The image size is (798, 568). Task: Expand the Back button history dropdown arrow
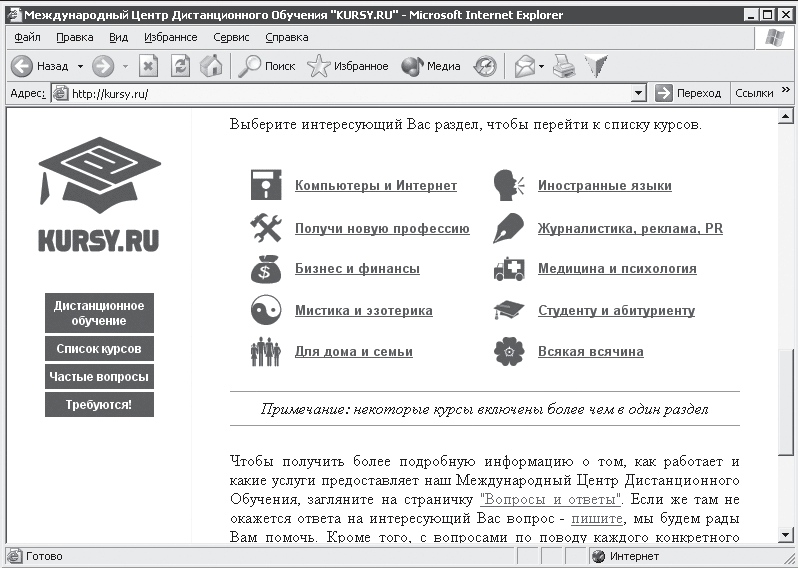[80, 66]
